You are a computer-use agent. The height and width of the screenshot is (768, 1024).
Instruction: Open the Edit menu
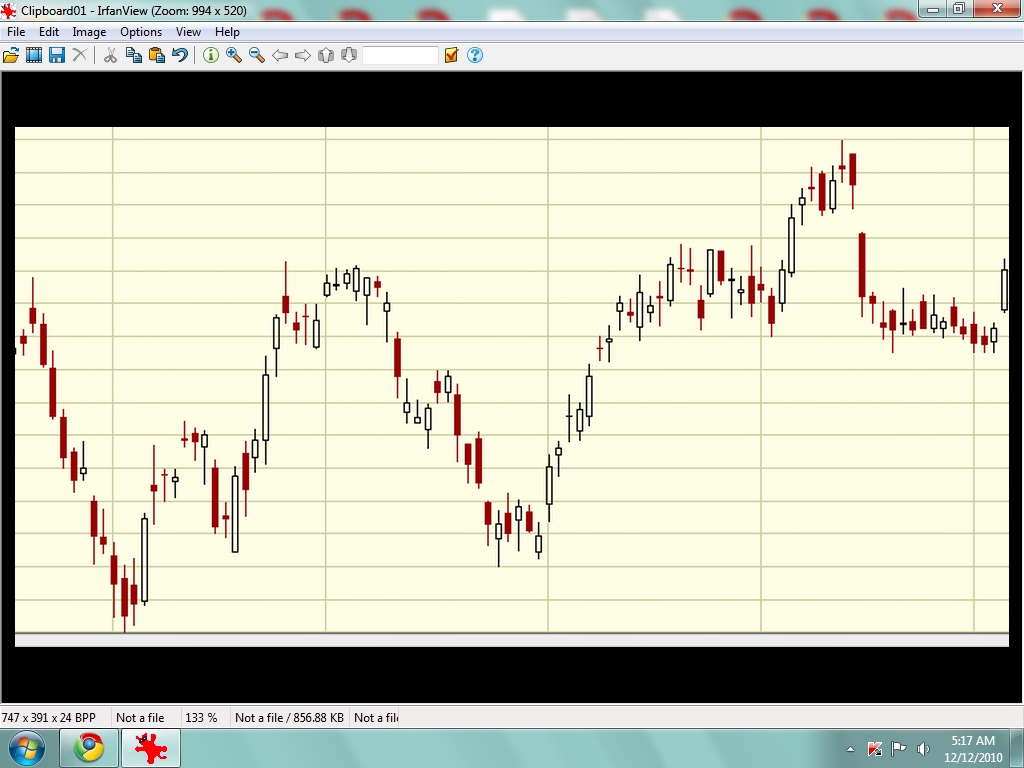pyautogui.click(x=49, y=32)
